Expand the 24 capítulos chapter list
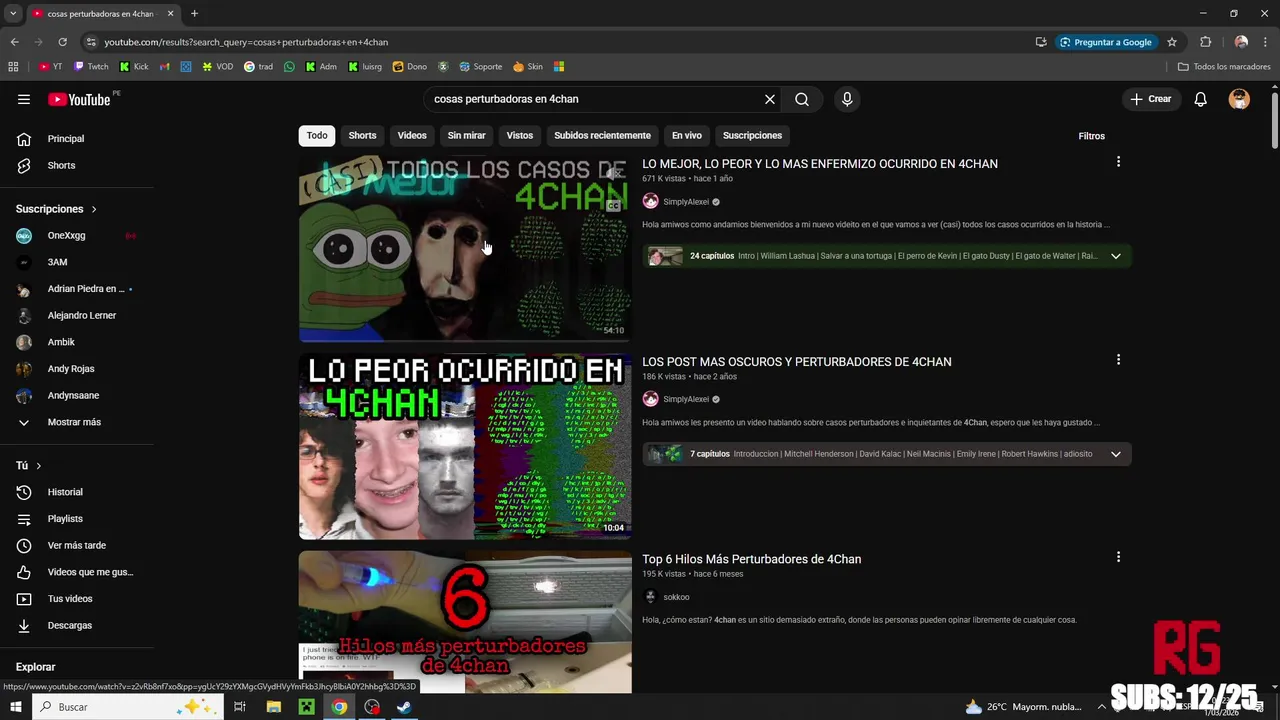The image size is (1280, 720). 1116,256
